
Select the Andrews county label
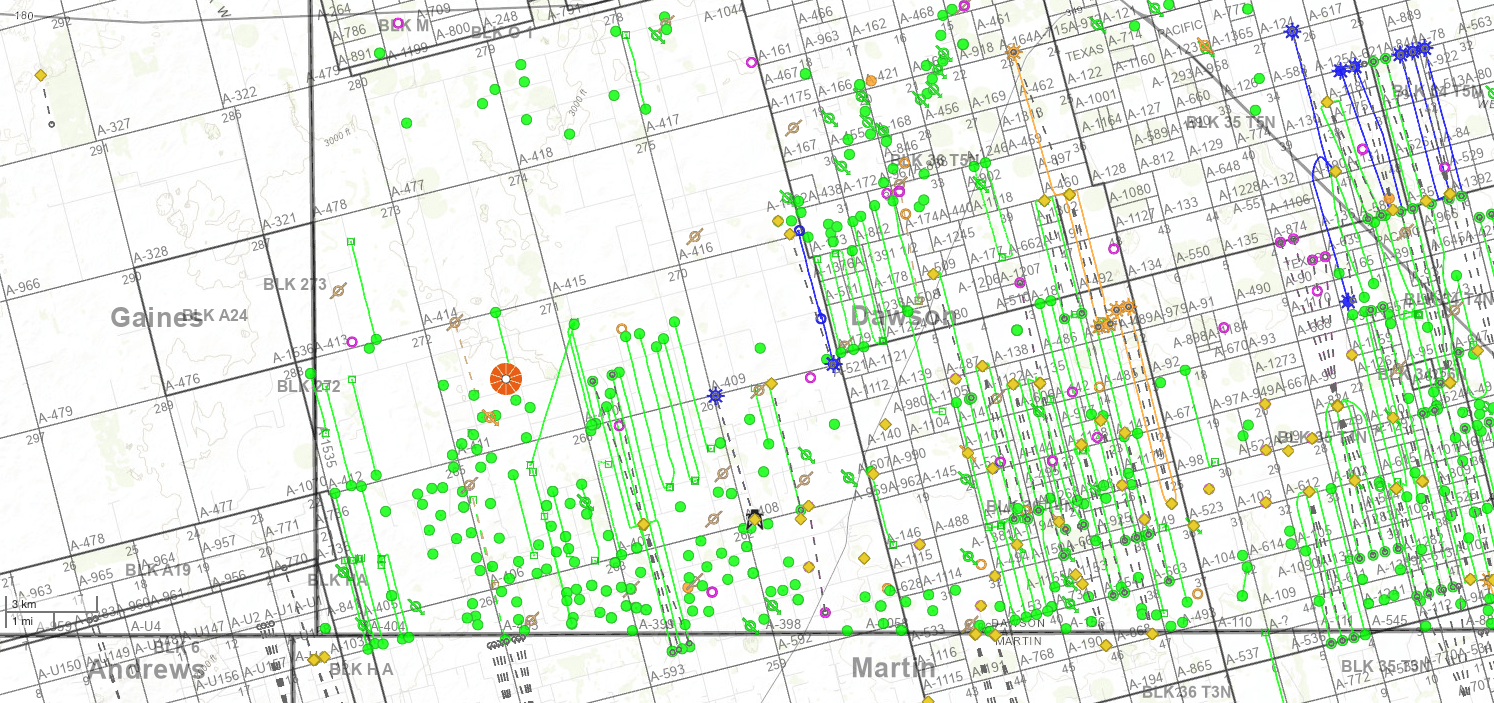click(146, 669)
